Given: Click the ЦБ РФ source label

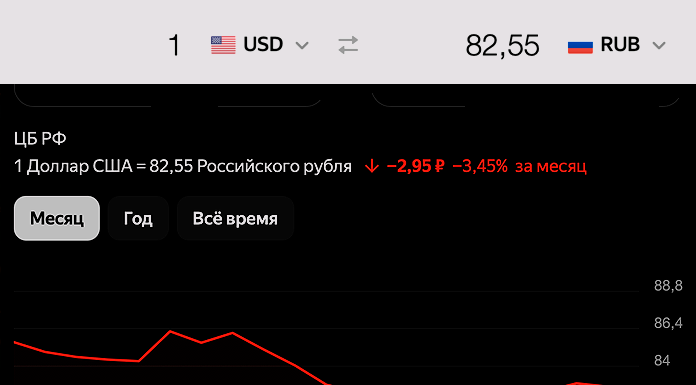Looking at the screenshot, I should pos(40,139).
